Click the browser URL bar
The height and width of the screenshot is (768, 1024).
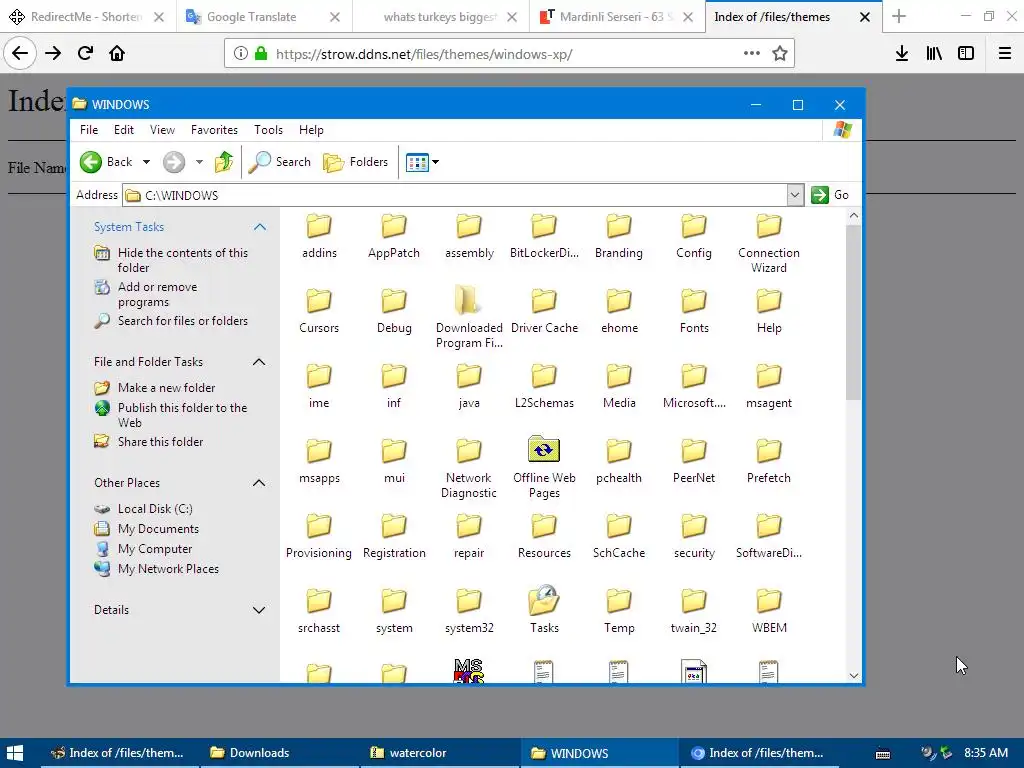tap(509, 54)
